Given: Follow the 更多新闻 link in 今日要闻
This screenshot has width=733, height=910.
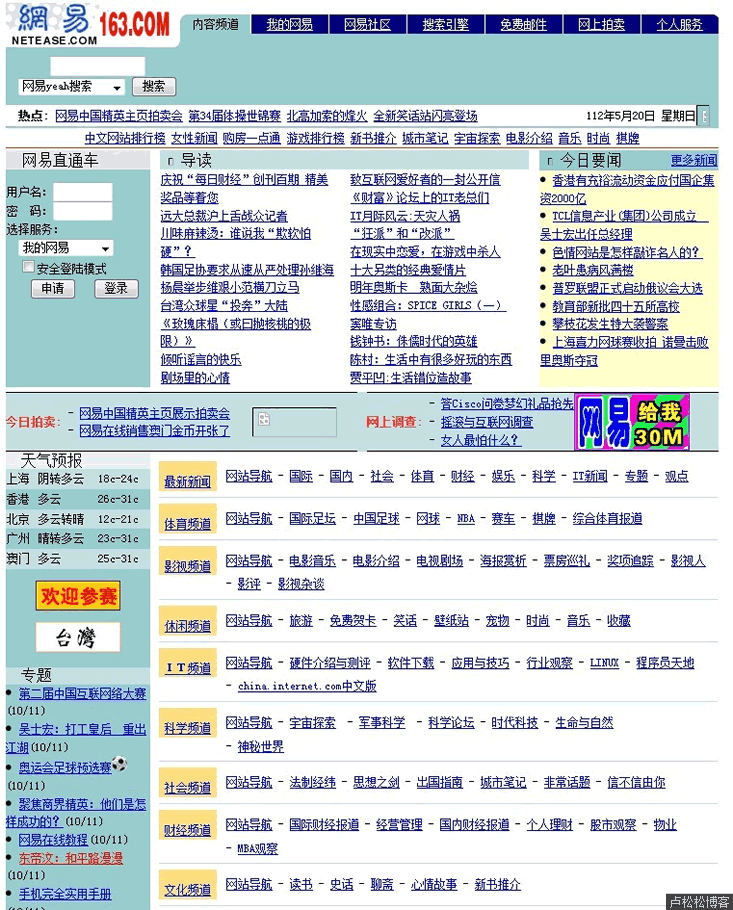Looking at the screenshot, I should click(x=693, y=160).
